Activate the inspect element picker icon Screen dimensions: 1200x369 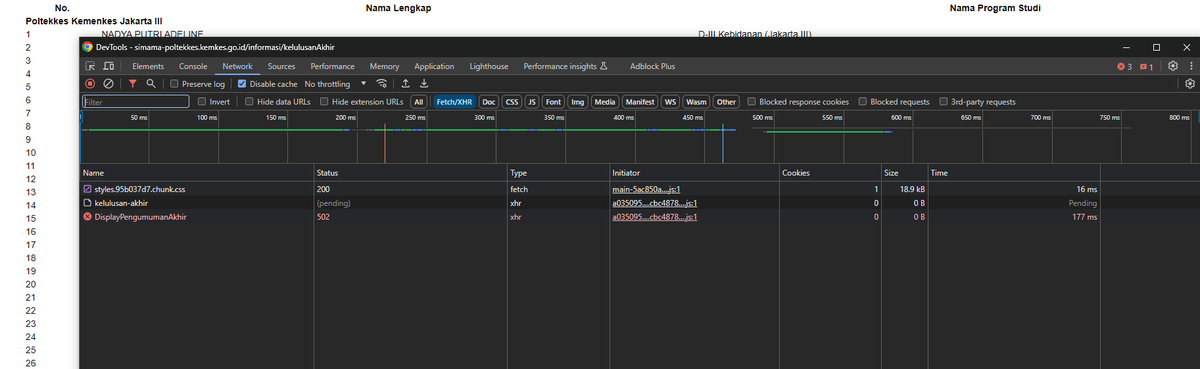(x=90, y=66)
